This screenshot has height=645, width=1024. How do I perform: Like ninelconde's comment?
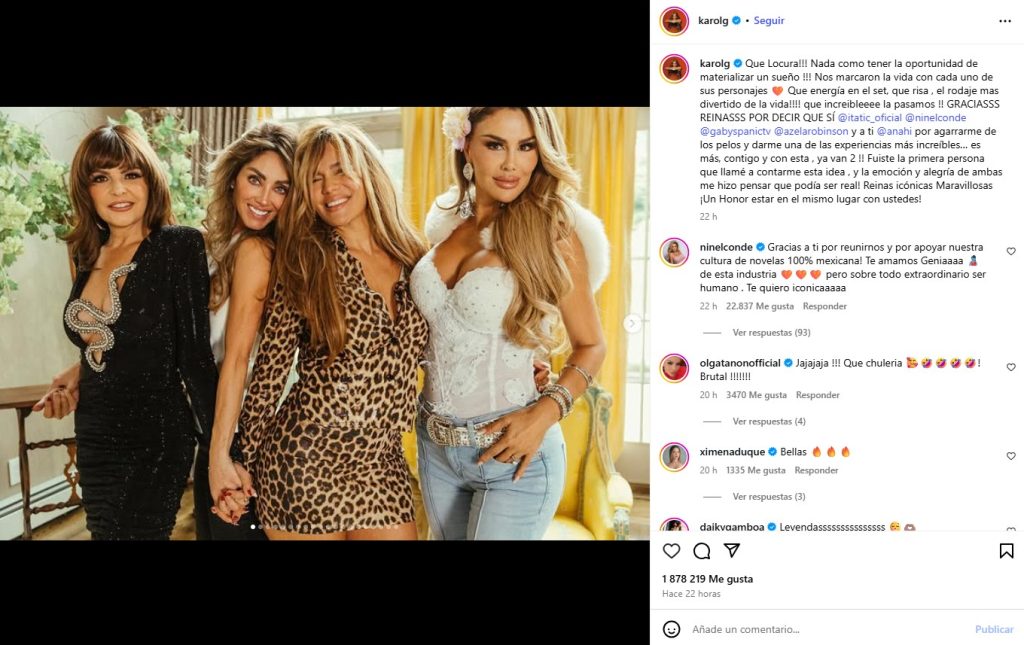[x=1011, y=252]
